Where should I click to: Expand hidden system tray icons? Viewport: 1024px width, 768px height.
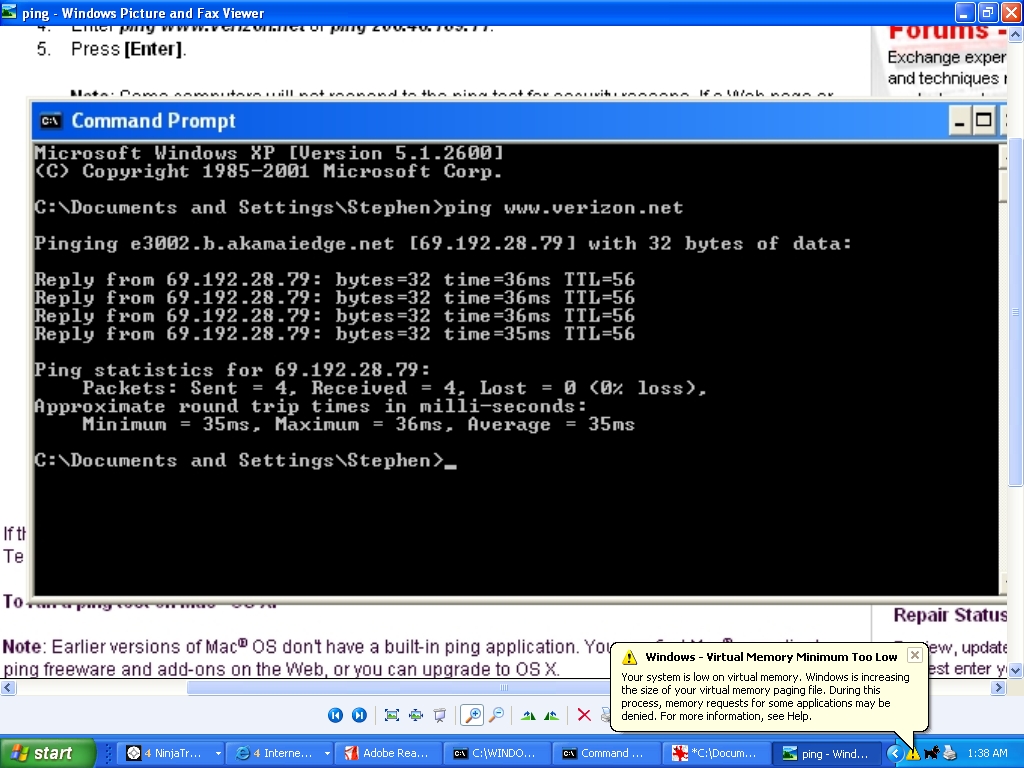click(x=894, y=754)
